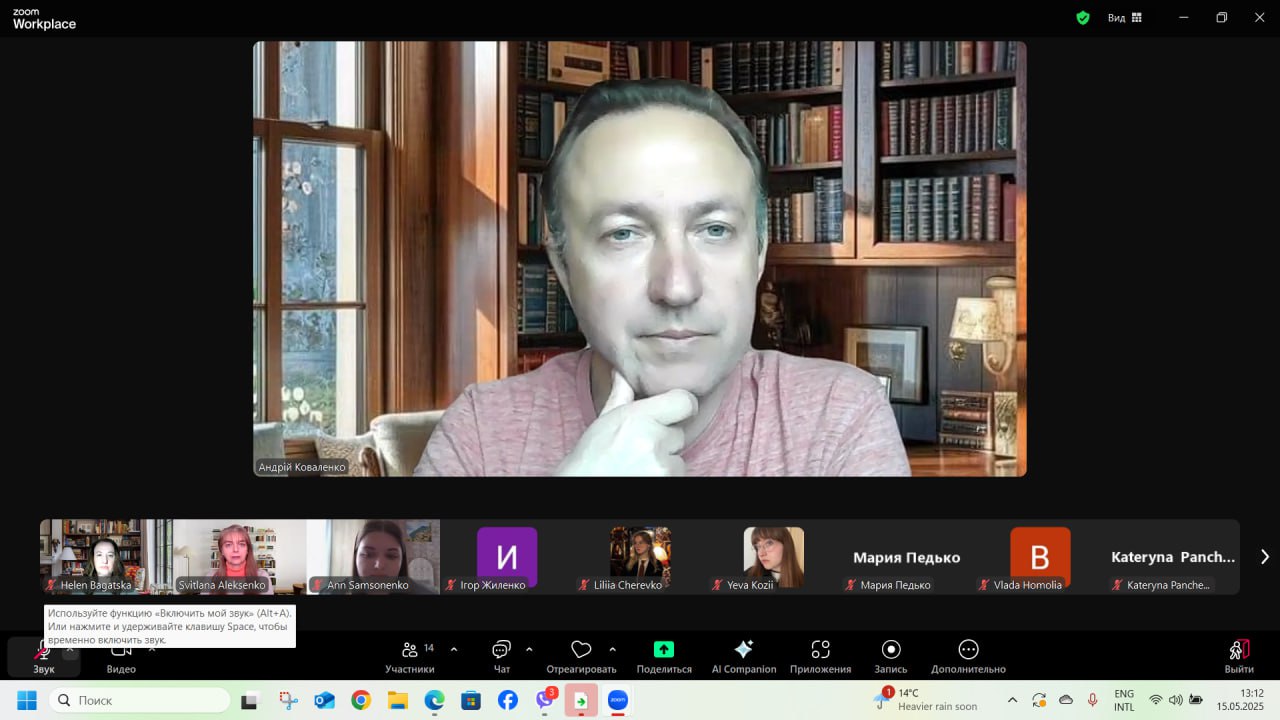Turn on the camera with Видео button
Screen dimensions: 1280x720
(x=121, y=657)
